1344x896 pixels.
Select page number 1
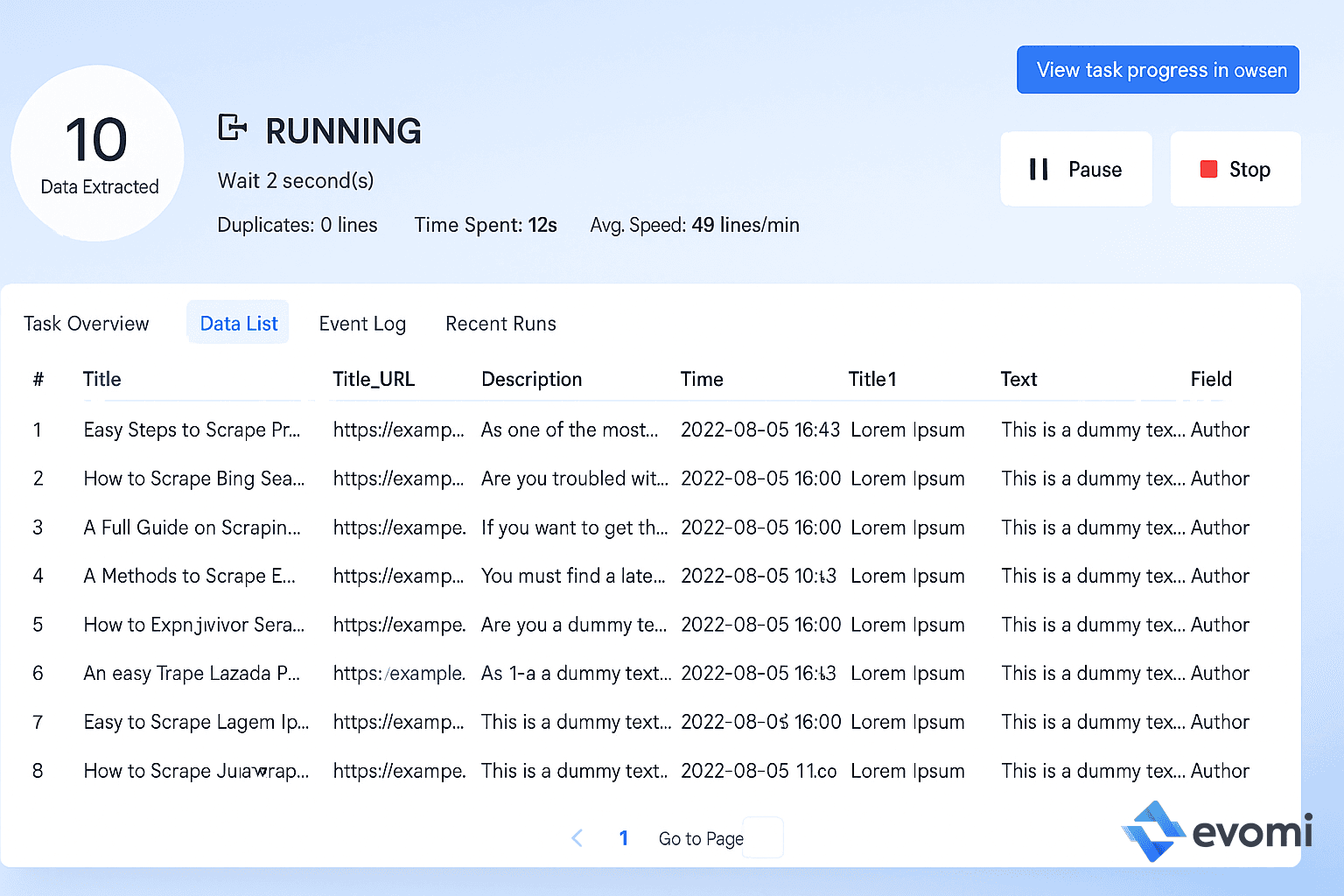point(624,838)
